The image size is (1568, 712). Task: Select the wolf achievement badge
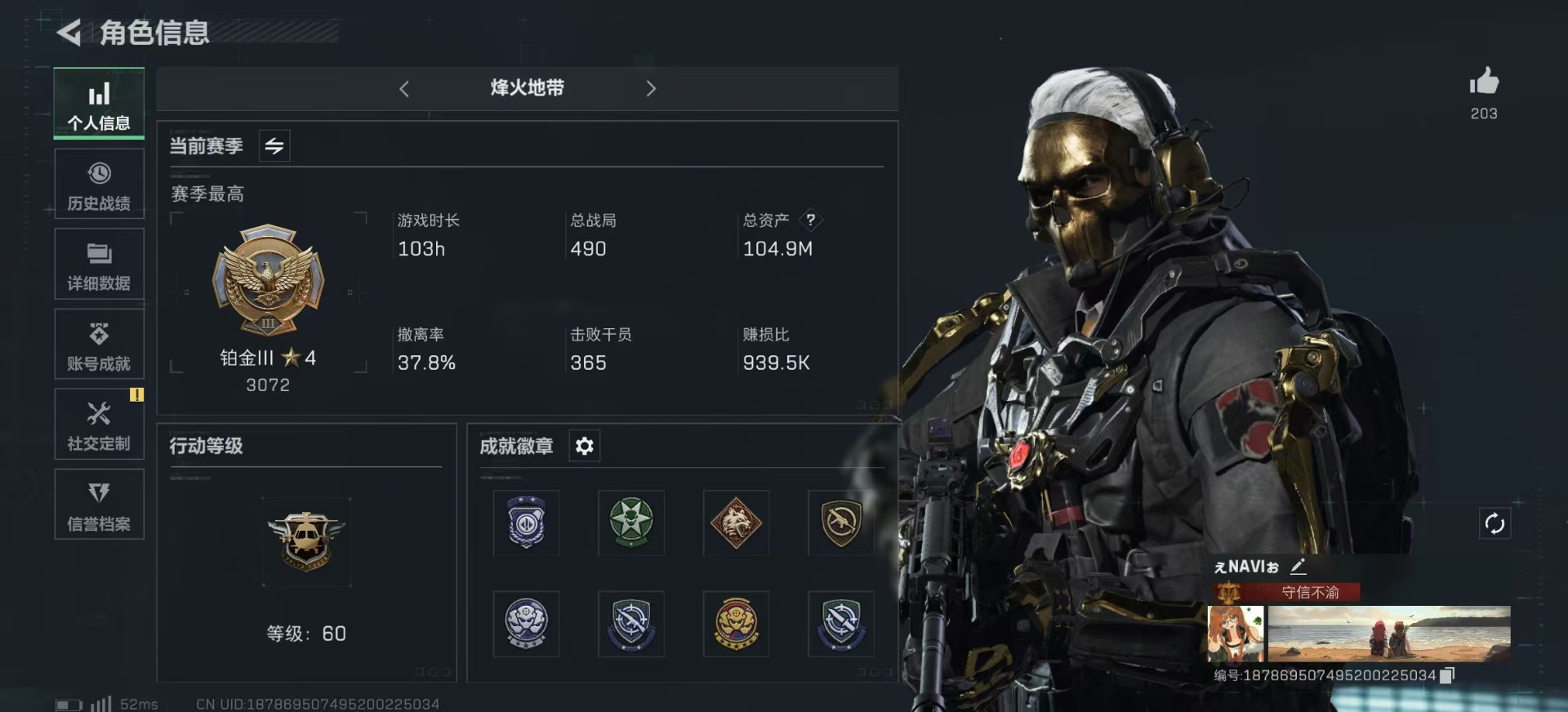736,523
